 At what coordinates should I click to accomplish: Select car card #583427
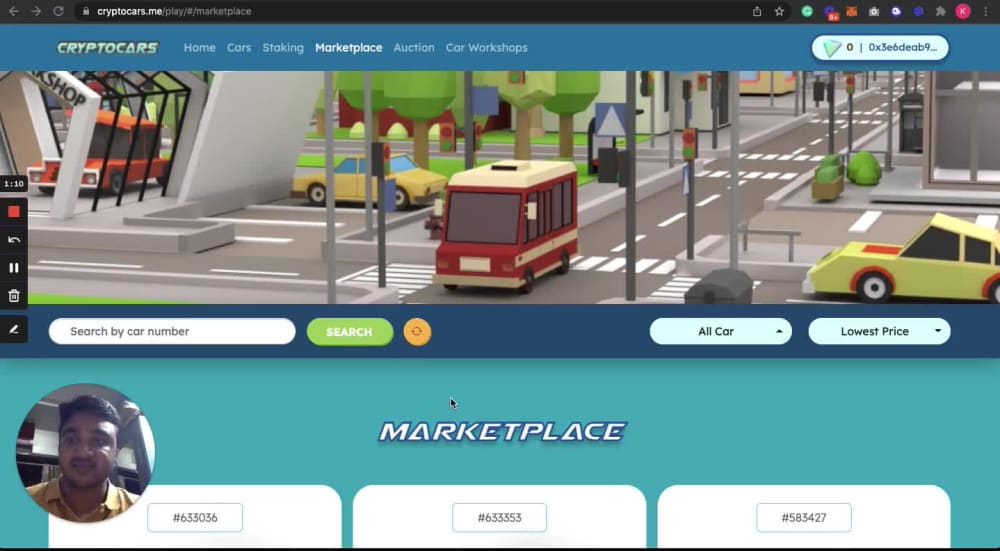(804, 518)
